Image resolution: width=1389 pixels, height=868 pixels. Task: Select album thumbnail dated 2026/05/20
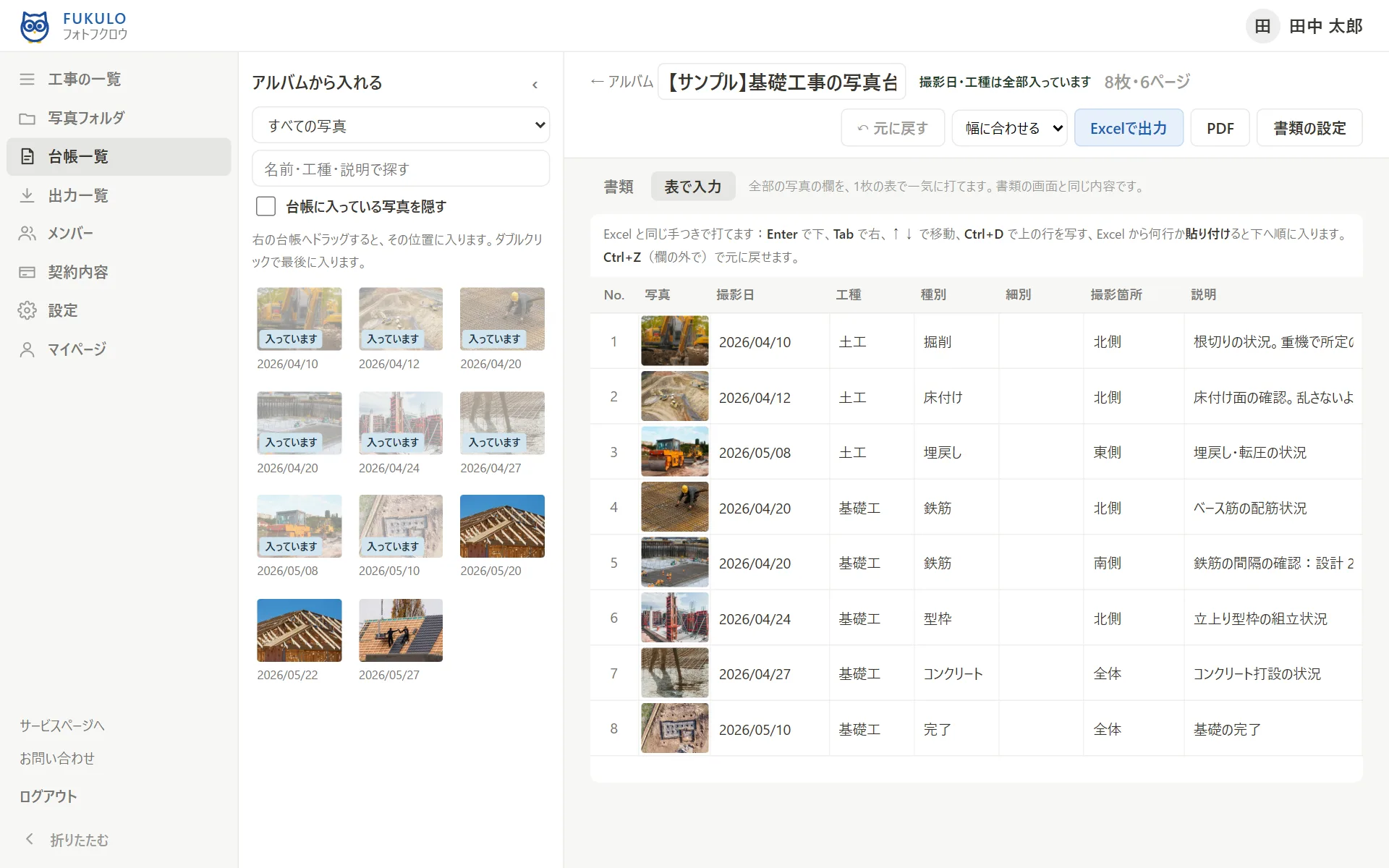pos(502,526)
